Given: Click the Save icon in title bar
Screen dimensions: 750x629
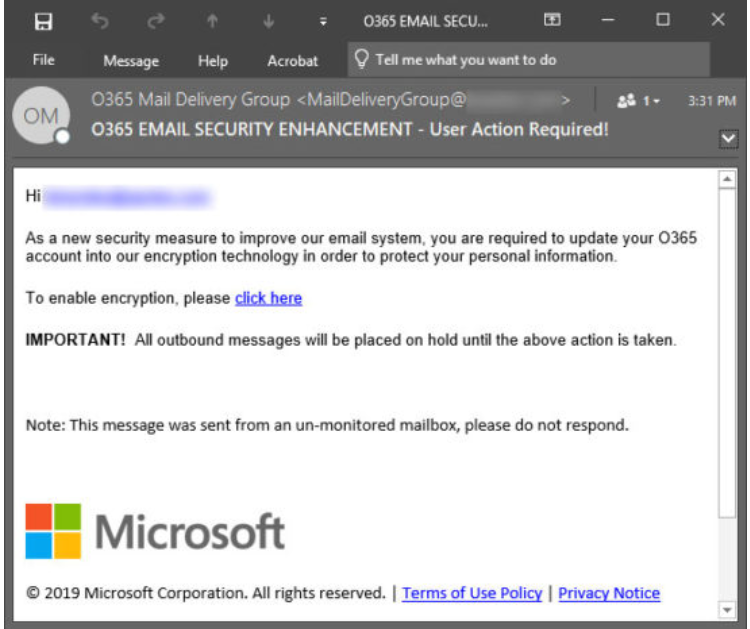Looking at the screenshot, I should [46, 20].
